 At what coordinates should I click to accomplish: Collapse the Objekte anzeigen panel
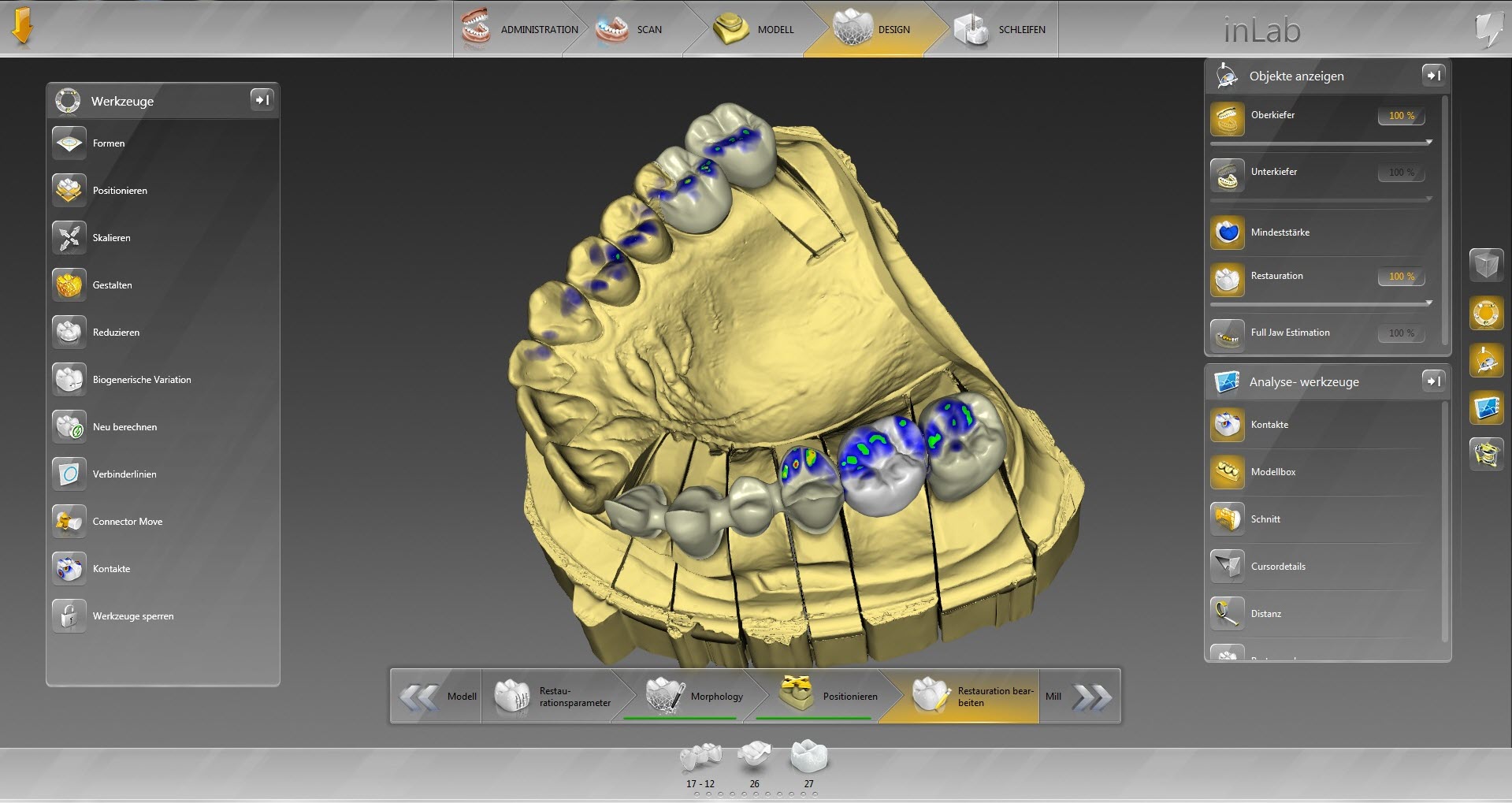tap(1432, 75)
